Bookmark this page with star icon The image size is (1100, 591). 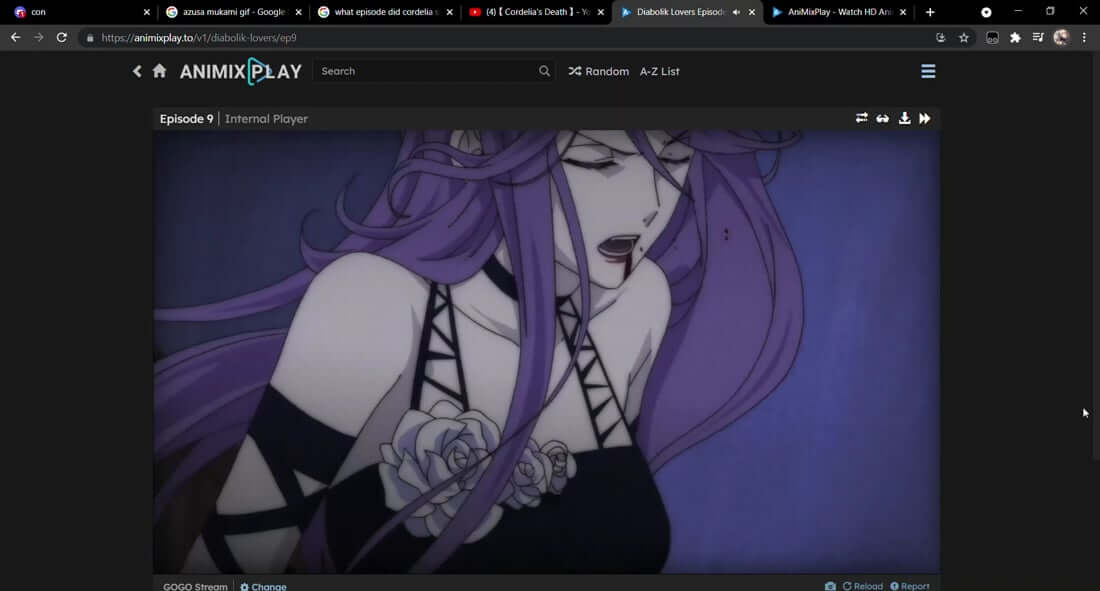coord(964,37)
